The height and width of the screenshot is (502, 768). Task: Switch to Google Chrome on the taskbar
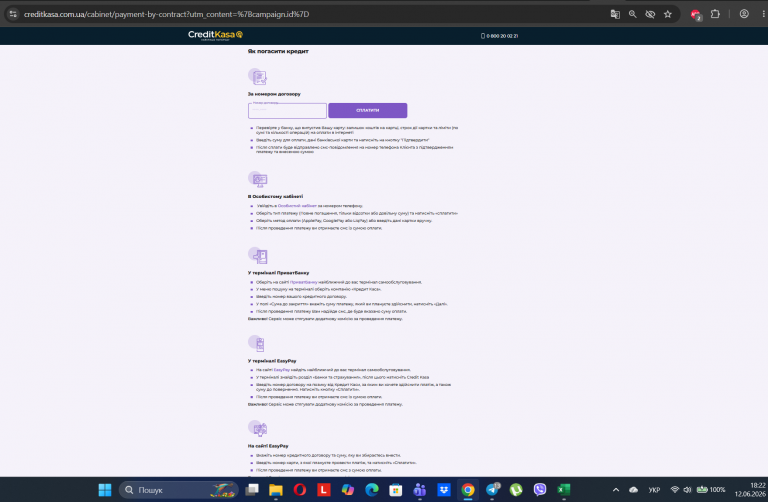468,490
